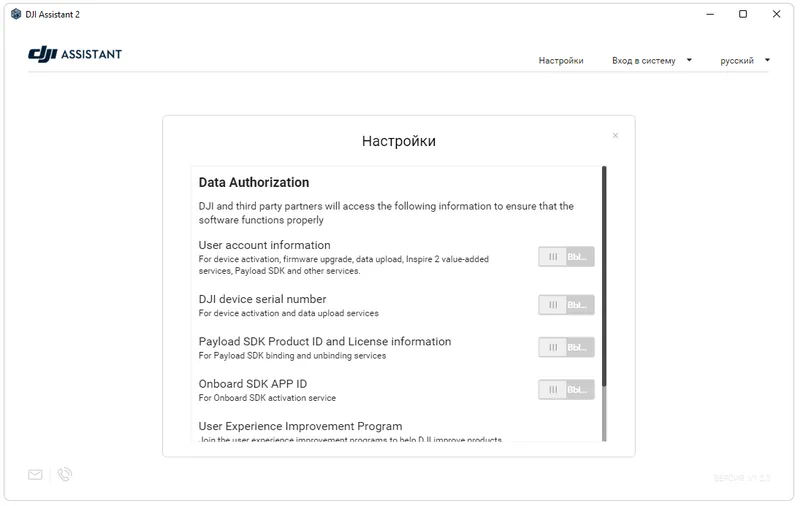Click the phone support icon
Viewport: 800px width, 506px height.
coord(65,475)
